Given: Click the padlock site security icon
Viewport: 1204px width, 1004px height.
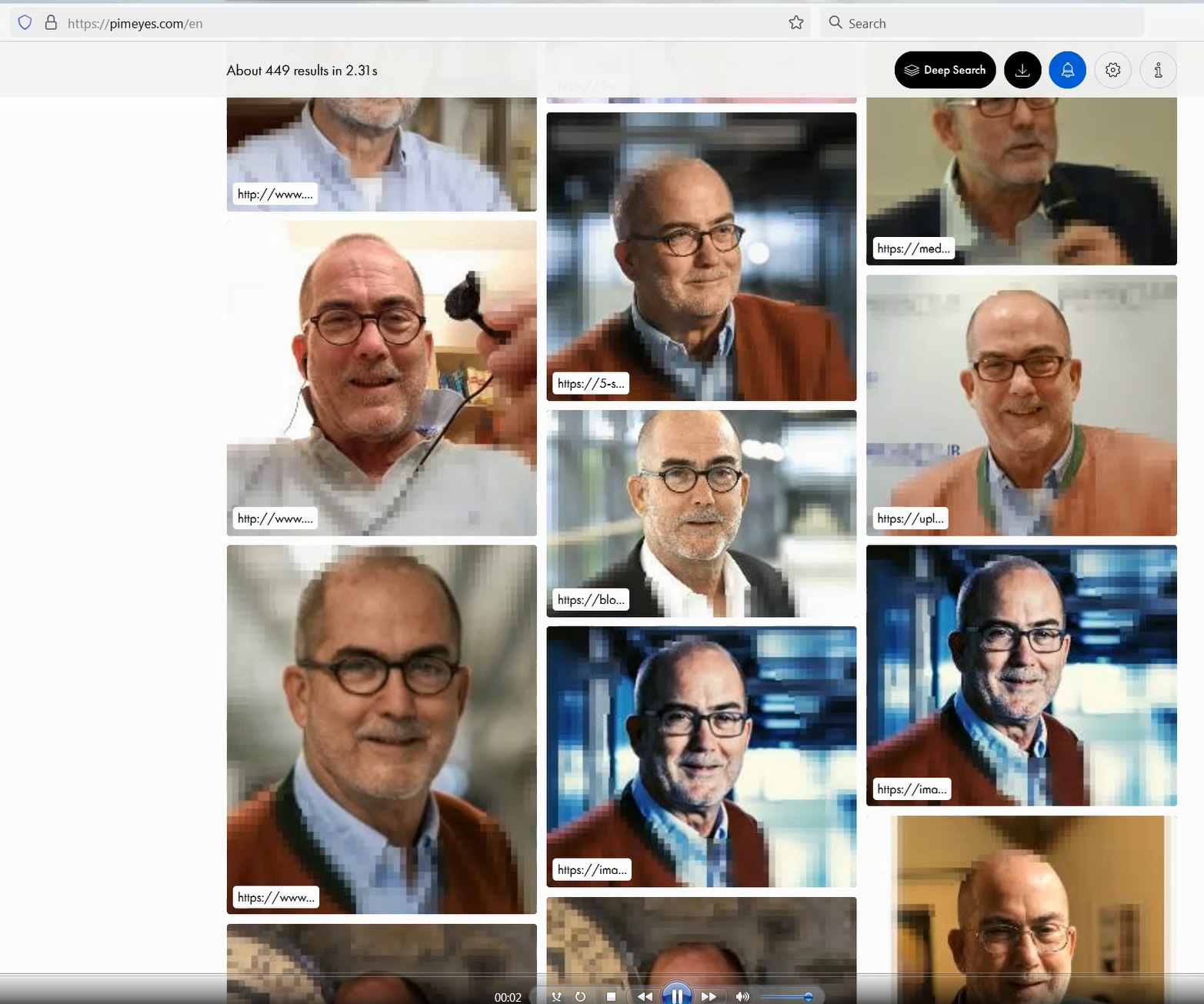Looking at the screenshot, I should coord(51,23).
